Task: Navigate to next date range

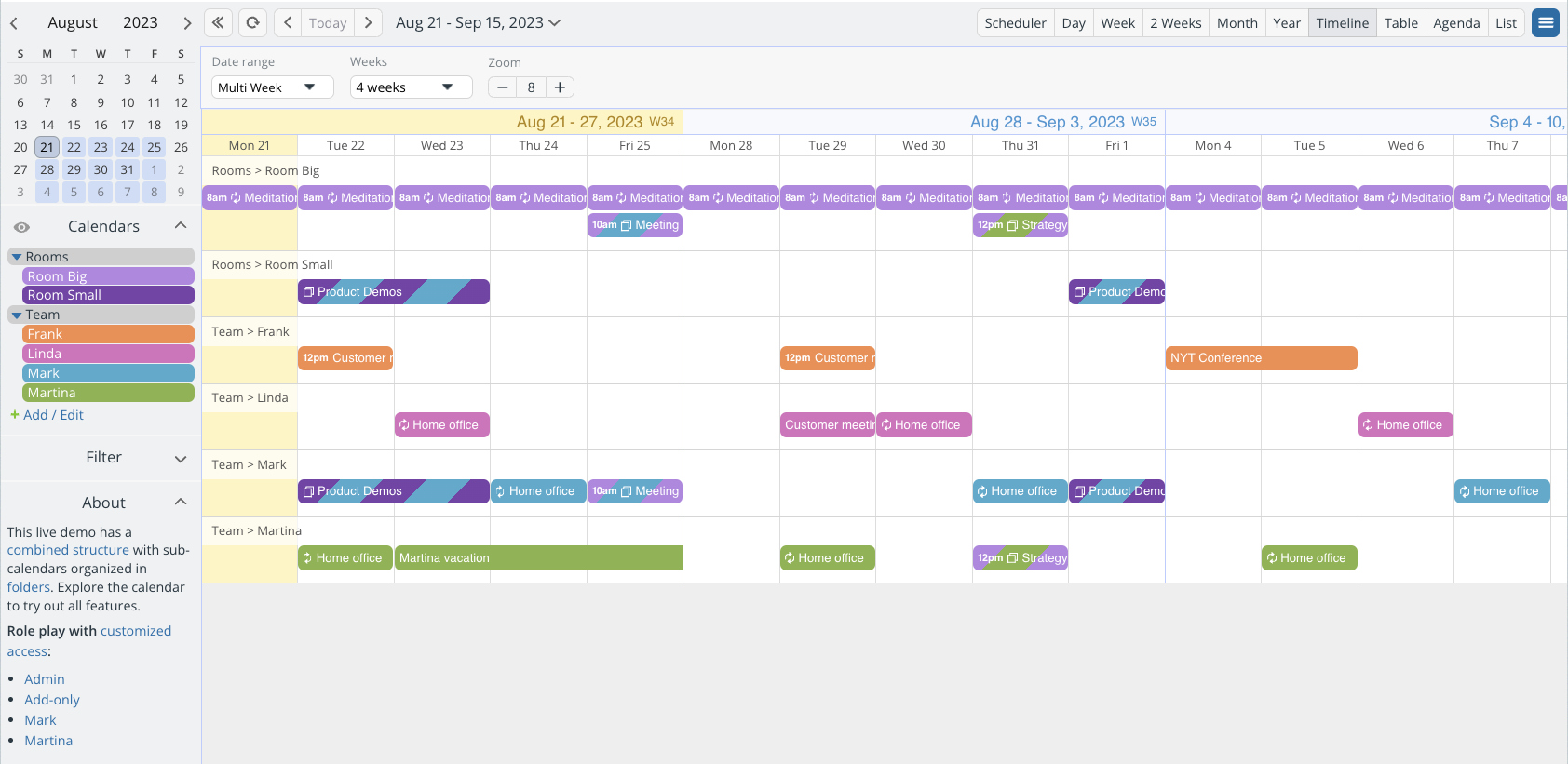Action: pos(369,22)
